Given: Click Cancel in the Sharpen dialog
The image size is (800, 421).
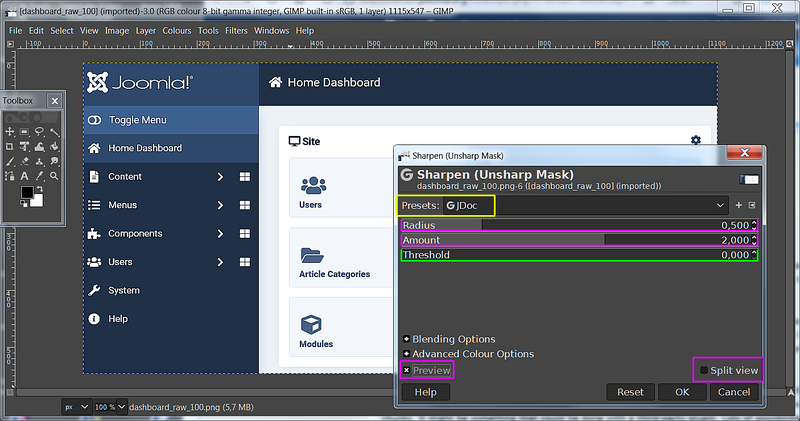Looking at the screenshot, I should [x=734, y=392].
